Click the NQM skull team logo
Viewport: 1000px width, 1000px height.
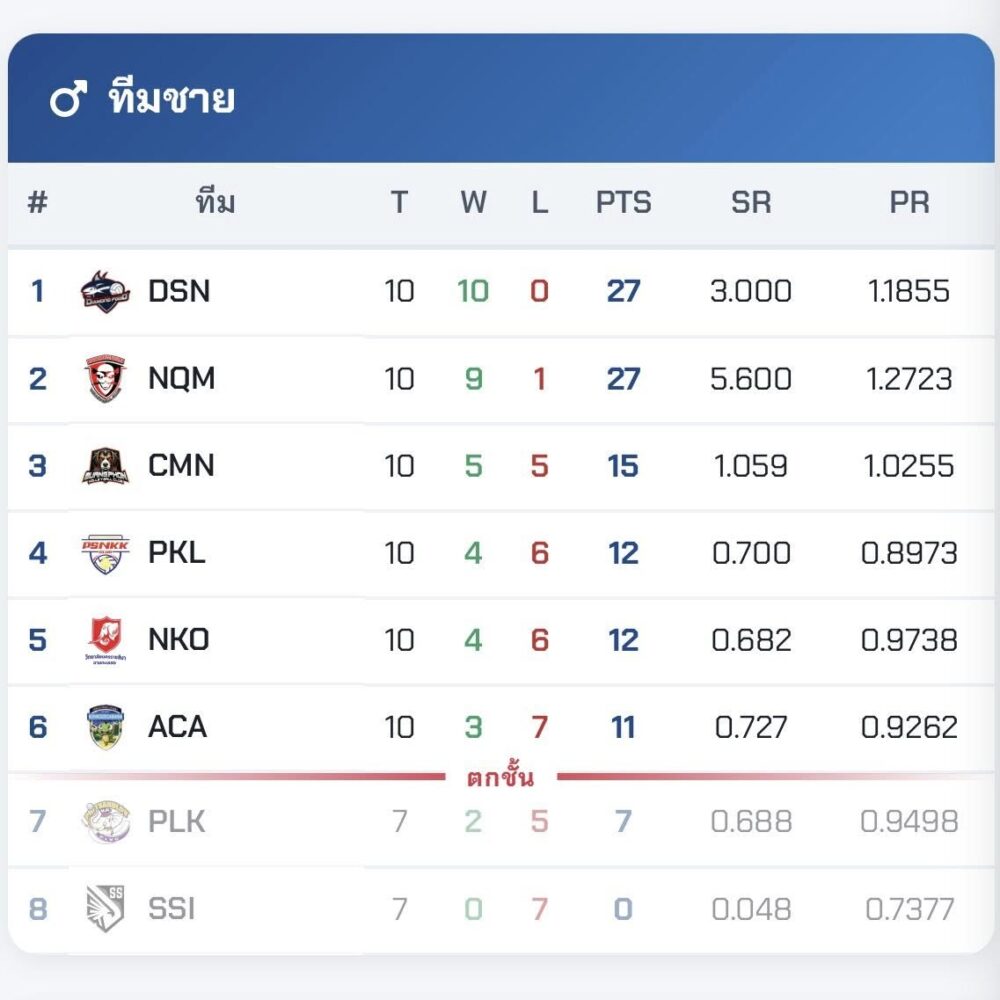105,379
